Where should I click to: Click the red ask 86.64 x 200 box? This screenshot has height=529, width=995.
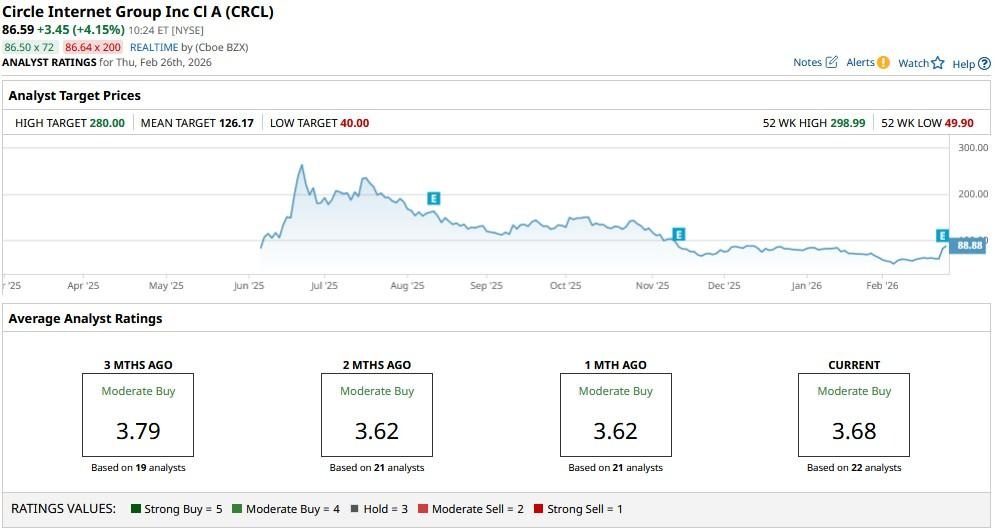pyautogui.click(x=93, y=47)
